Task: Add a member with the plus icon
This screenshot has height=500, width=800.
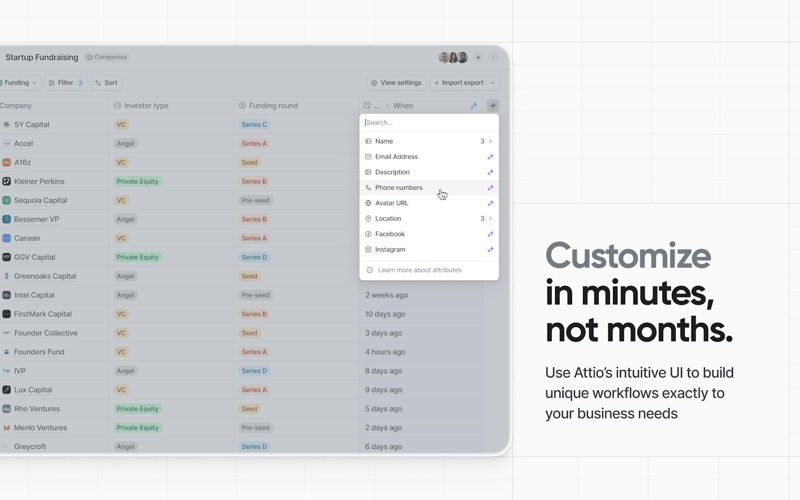Action: coord(478,58)
